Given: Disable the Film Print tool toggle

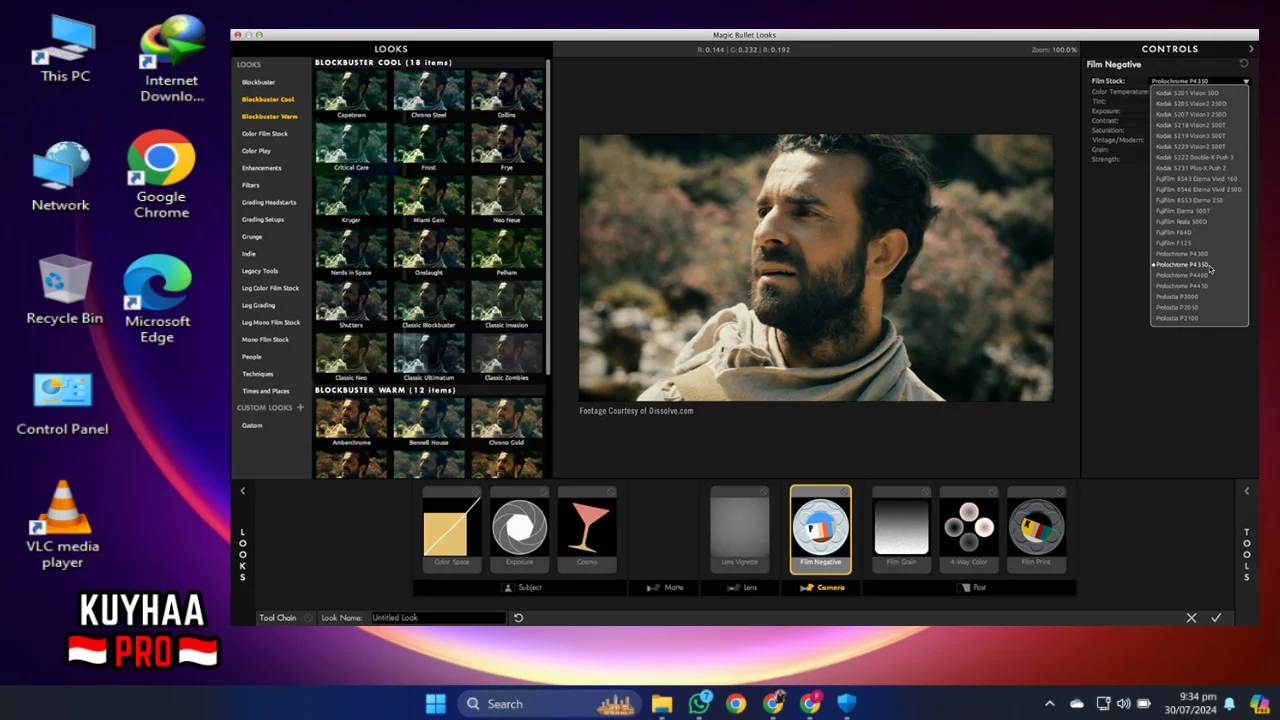Looking at the screenshot, I should (x=1061, y=491).
